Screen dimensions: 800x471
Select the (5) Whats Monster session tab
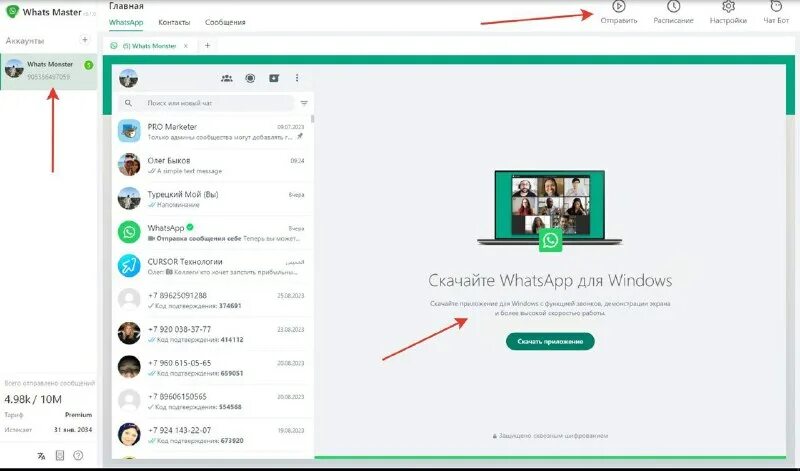pyautogui.click(x=149, y=46)
